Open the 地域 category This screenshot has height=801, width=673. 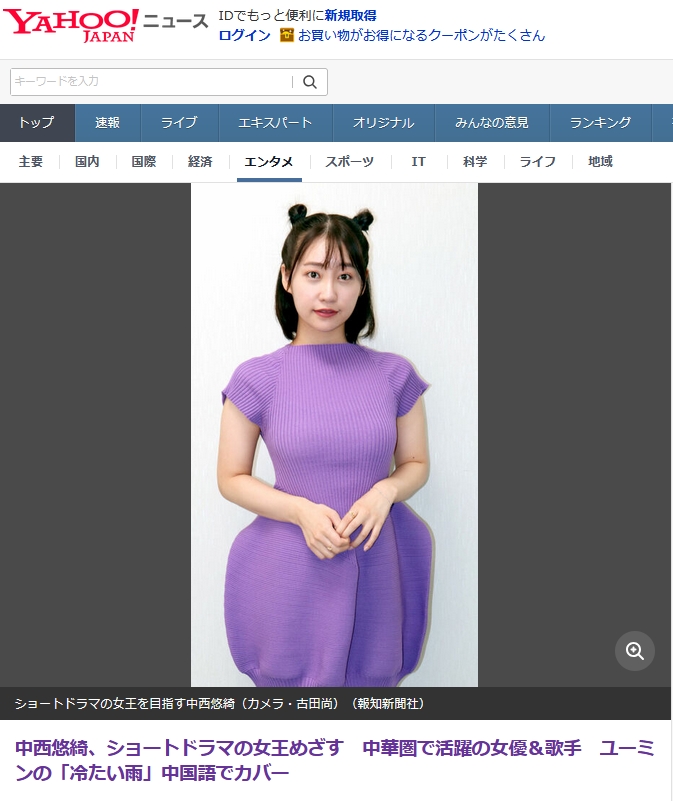coord(600,162)
